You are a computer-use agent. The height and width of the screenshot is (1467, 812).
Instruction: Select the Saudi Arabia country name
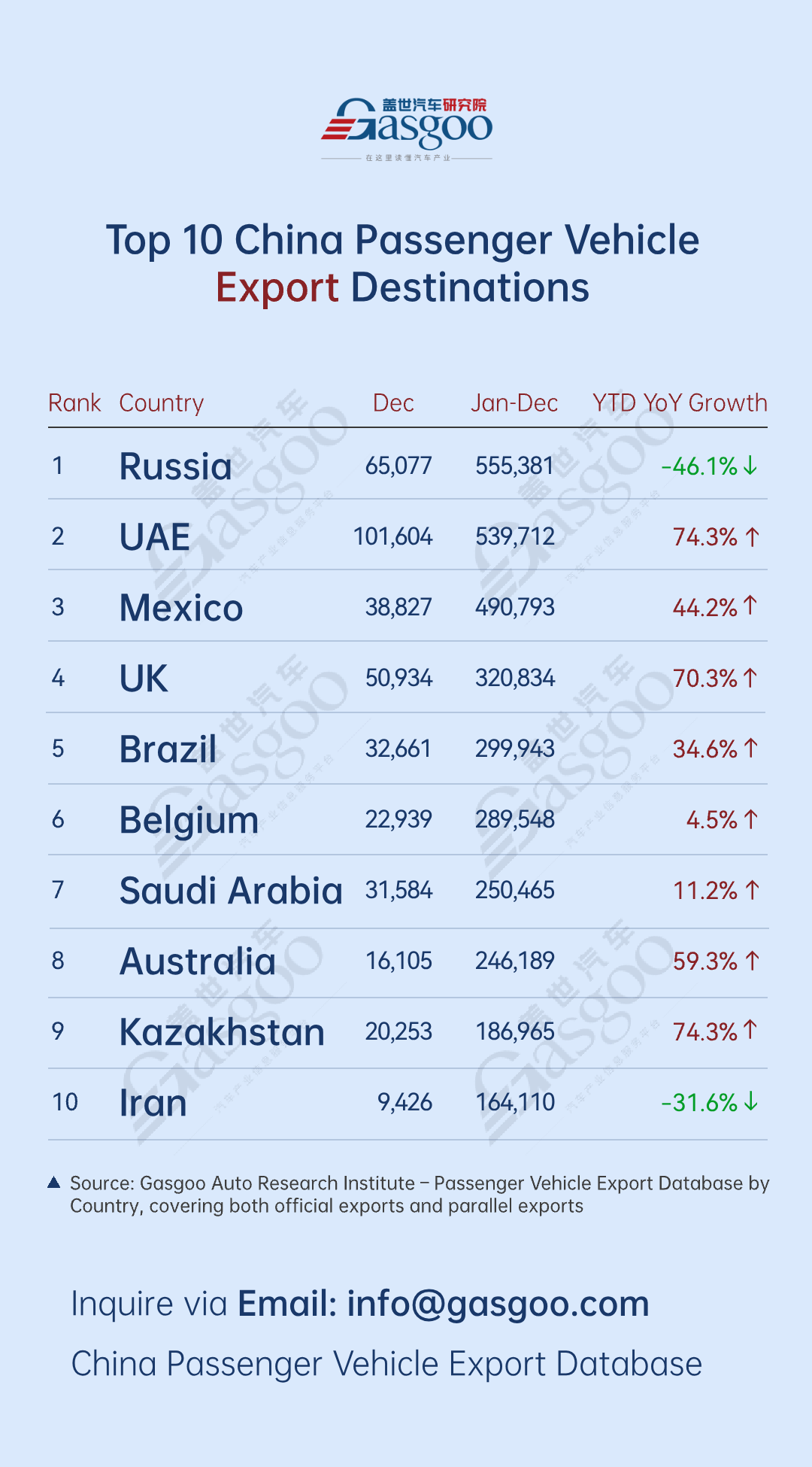231,891
